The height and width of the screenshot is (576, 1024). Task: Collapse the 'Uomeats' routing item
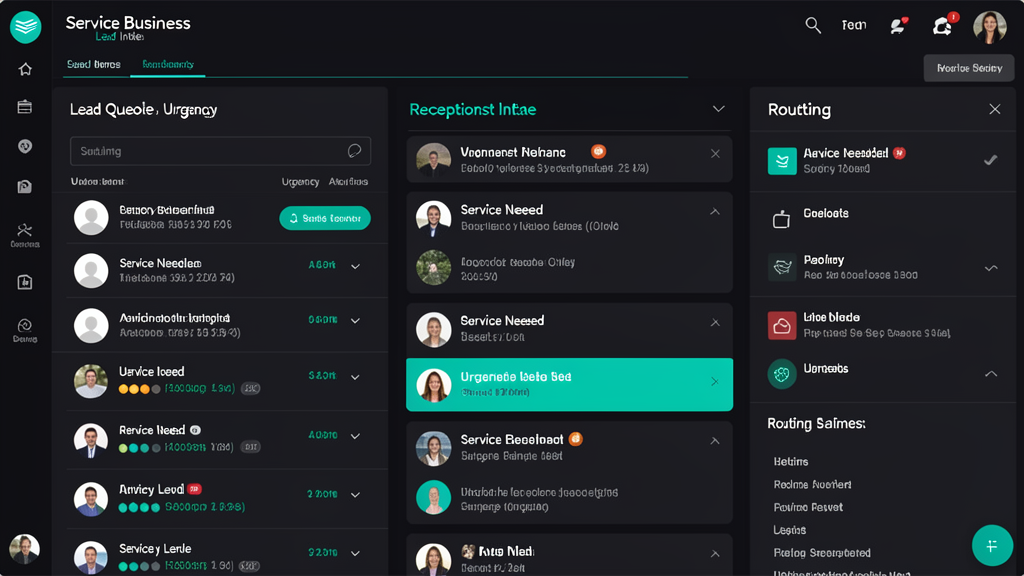point(991,374)
